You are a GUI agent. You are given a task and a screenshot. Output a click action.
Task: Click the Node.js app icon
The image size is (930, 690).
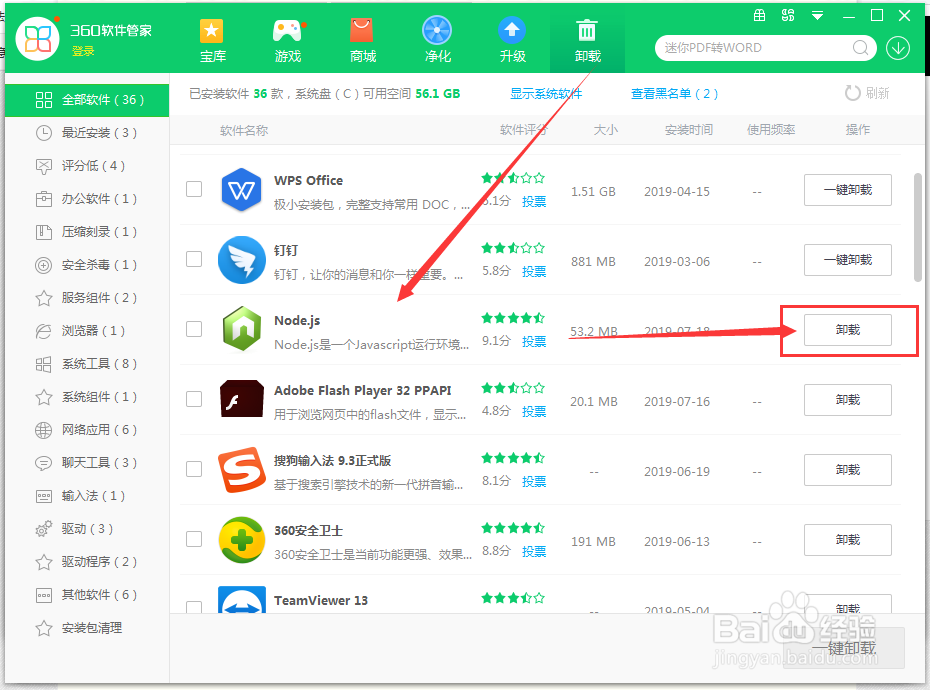point(241,329)
